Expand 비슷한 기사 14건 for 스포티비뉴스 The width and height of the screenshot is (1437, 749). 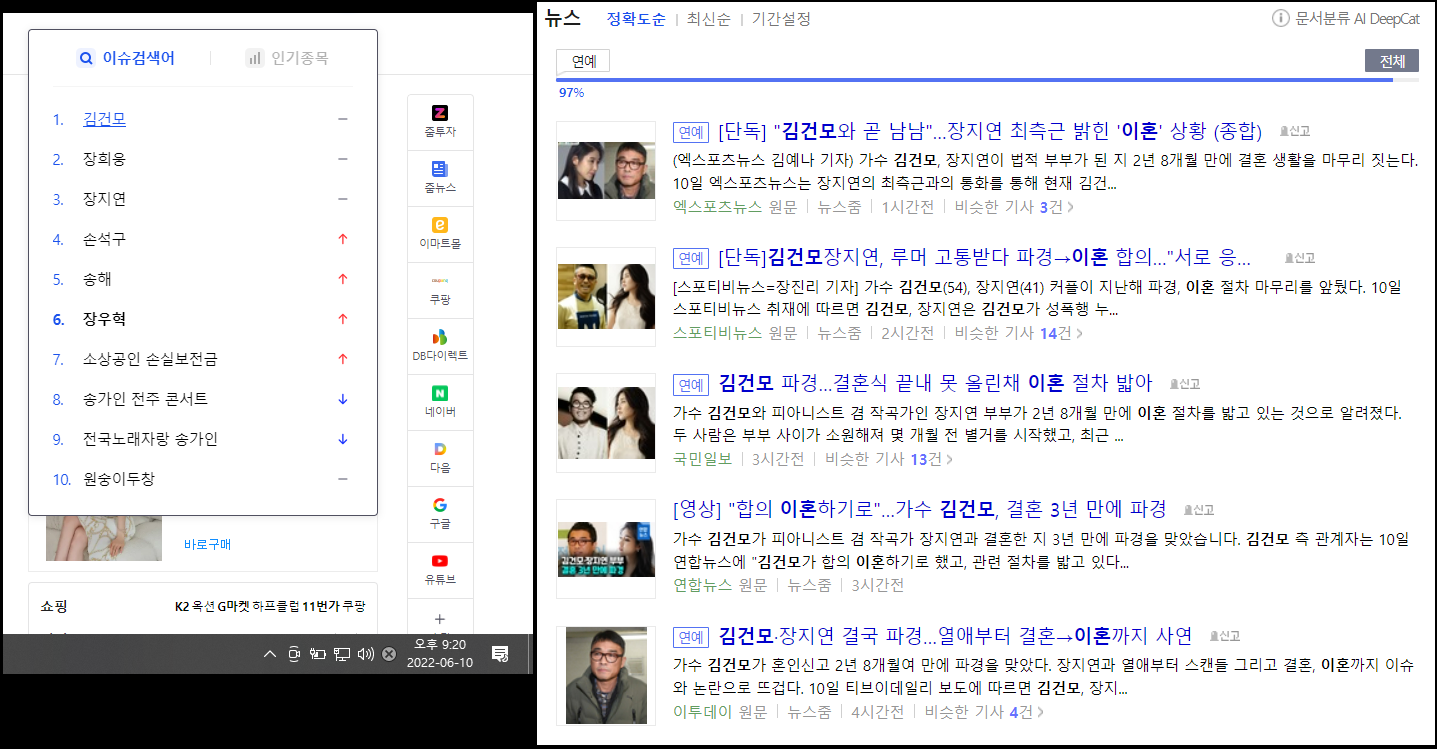1019,333
